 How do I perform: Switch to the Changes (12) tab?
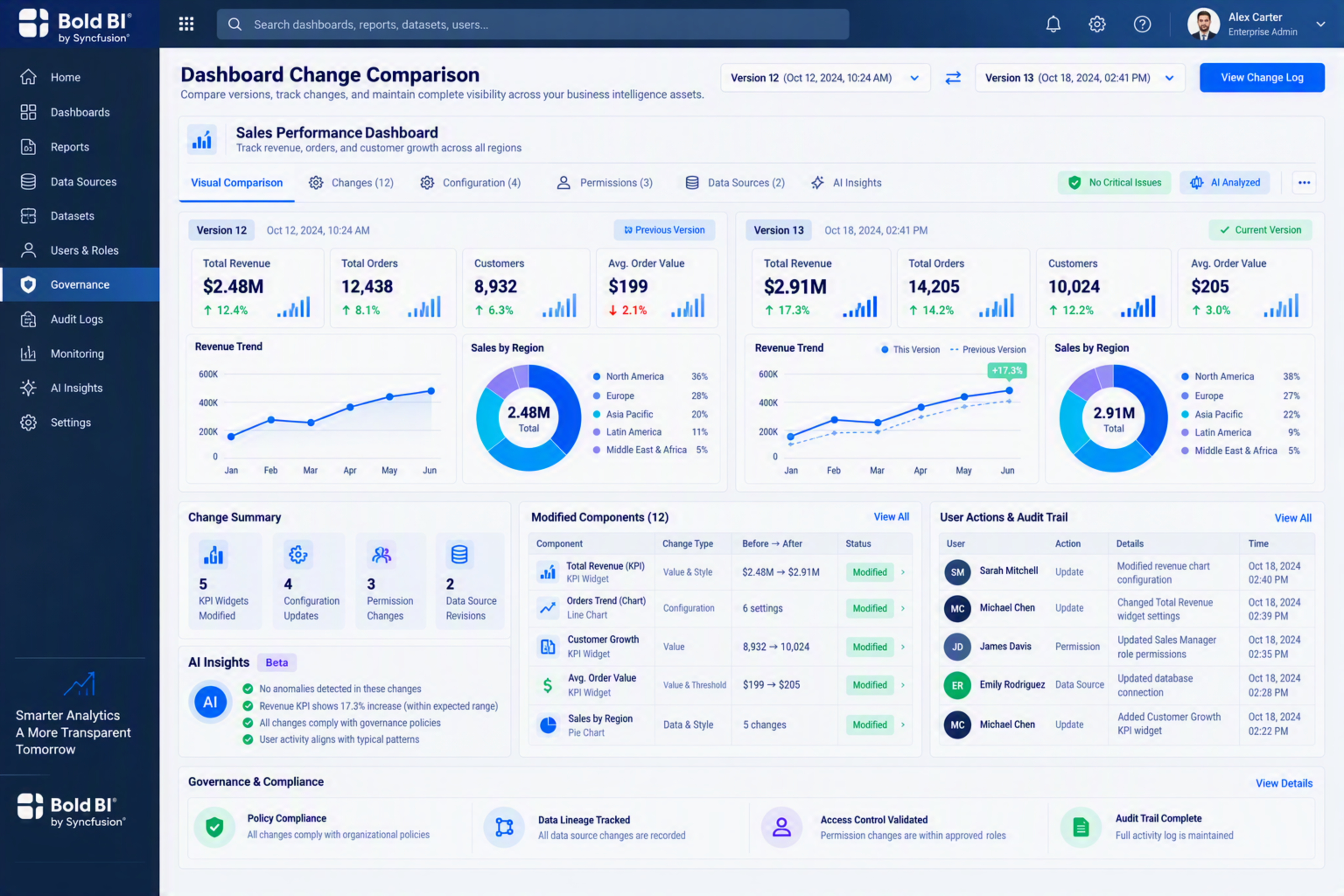(x=351, y=183)
